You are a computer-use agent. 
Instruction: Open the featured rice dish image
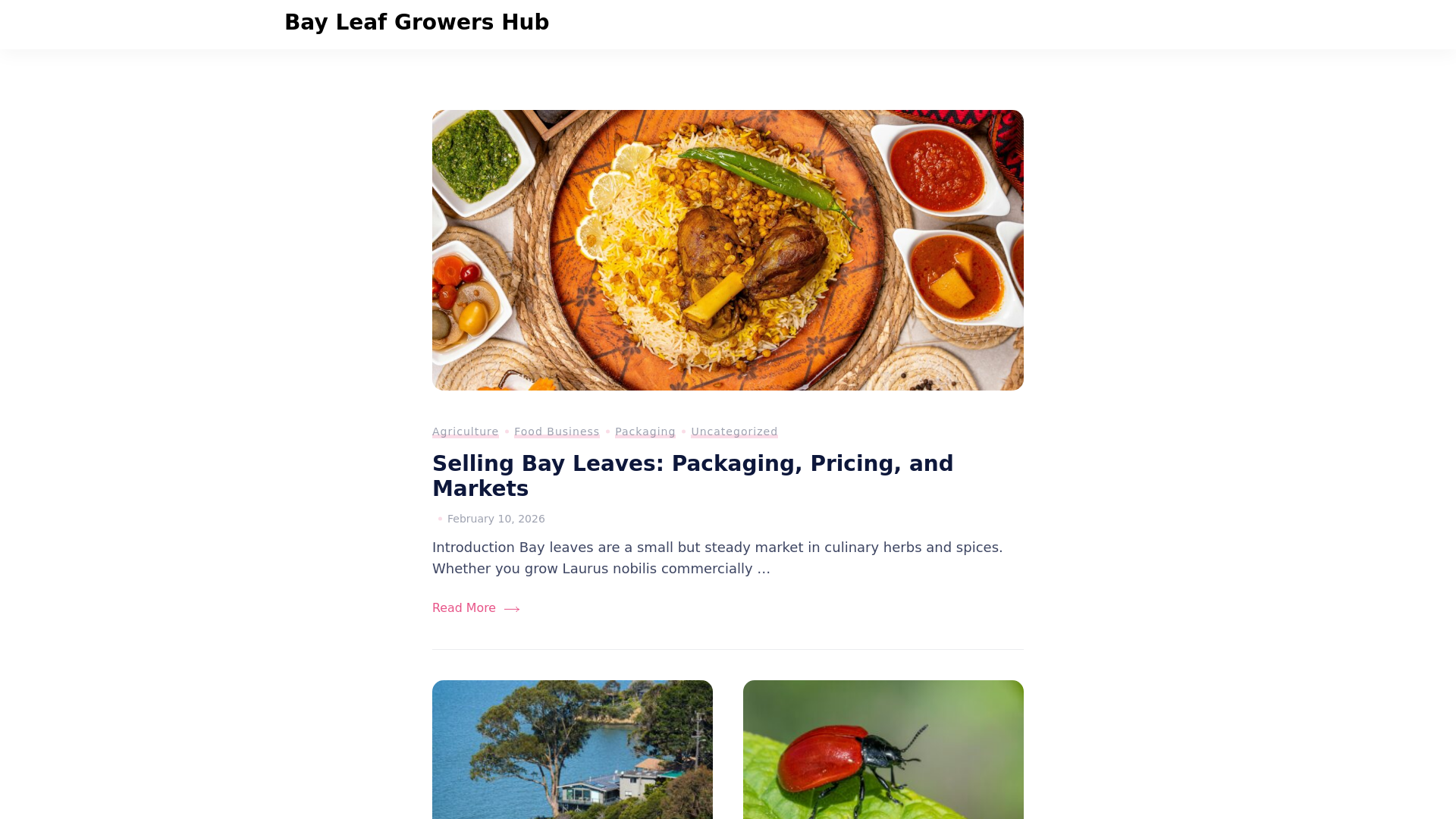(728, 250)
